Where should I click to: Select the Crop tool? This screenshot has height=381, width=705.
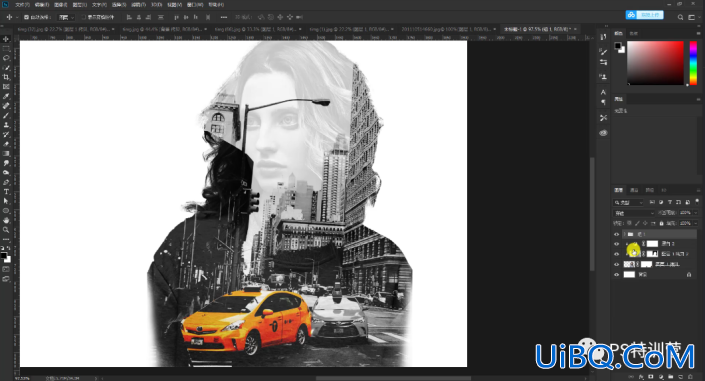(x=6, y=77)
